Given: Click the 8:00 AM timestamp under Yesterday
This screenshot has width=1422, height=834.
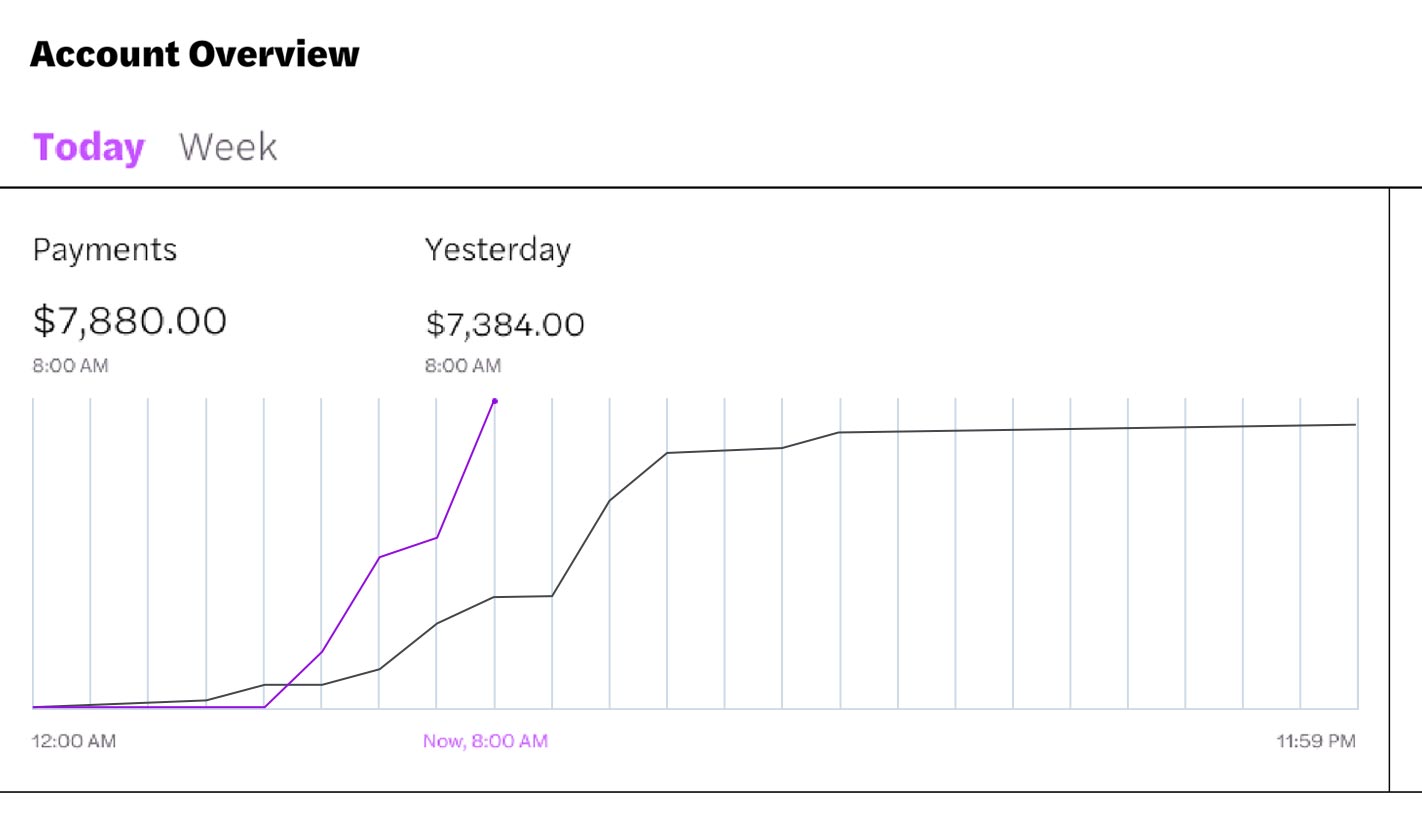Looking at the screenshot, I should 463,366.
